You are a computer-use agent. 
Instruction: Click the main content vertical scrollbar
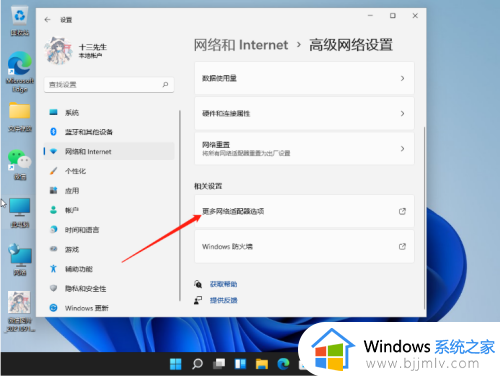(424, 218)
